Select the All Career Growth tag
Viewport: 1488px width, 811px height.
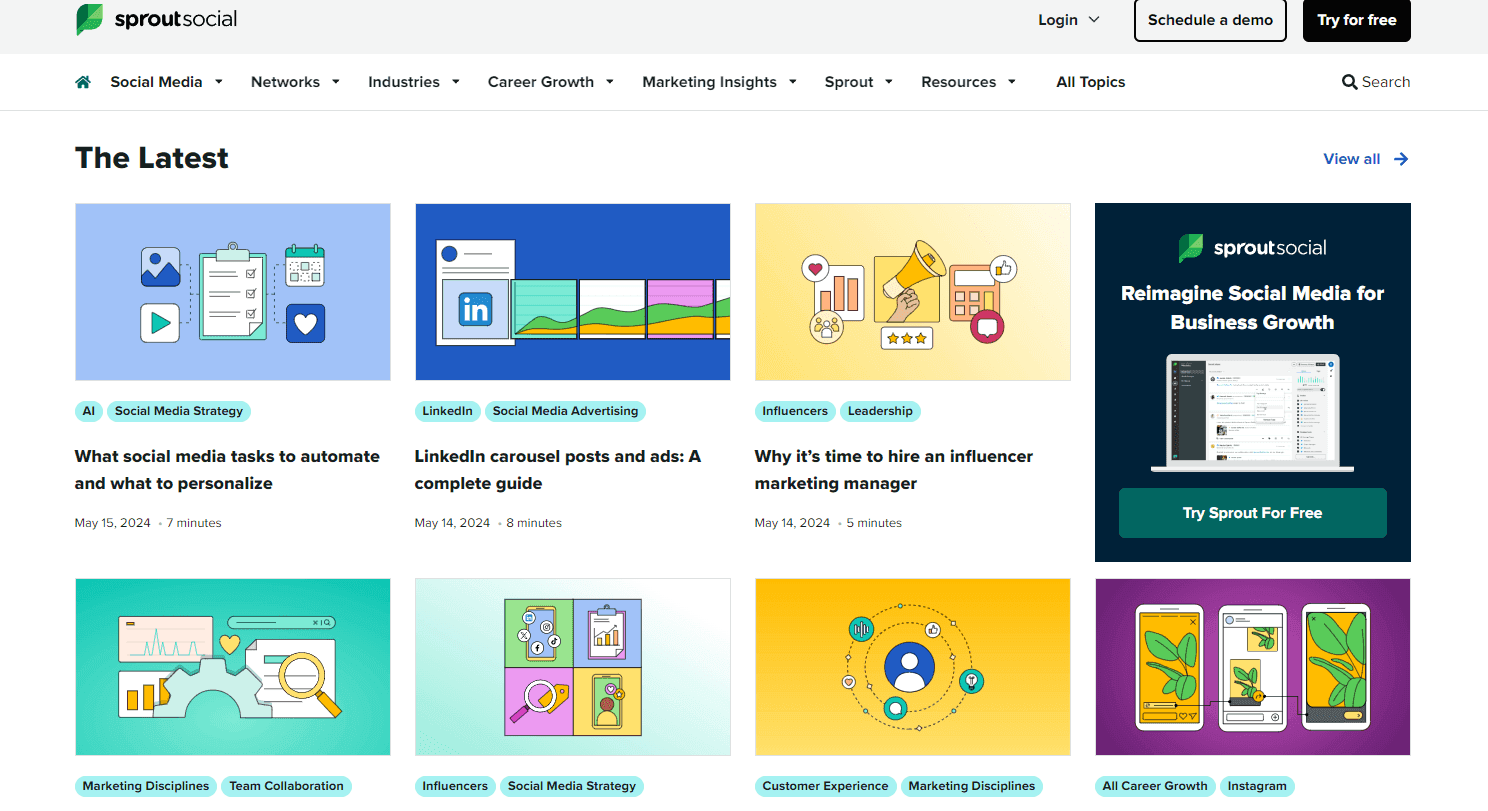click(1155, 786)
